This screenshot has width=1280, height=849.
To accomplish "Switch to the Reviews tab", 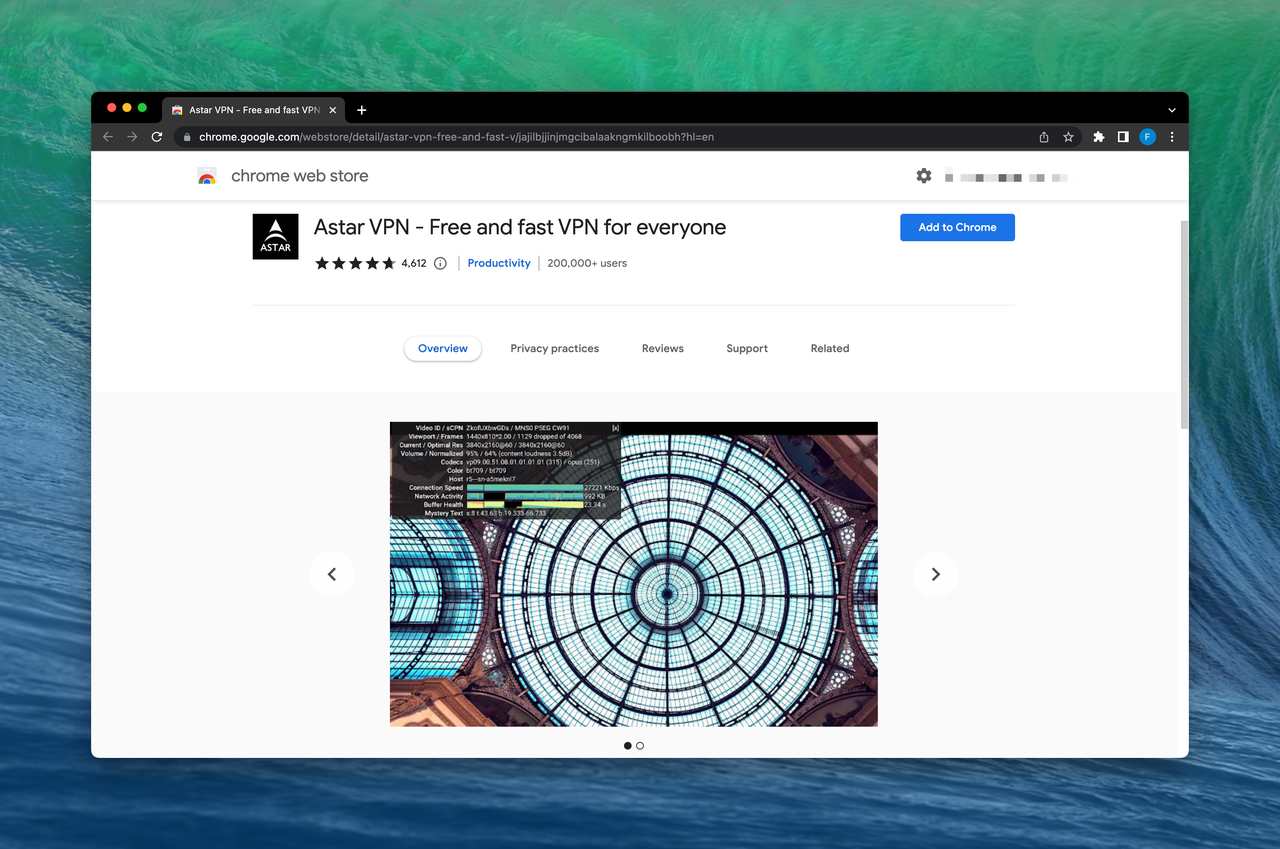I will pyautogui.click(x=663, y=348).
